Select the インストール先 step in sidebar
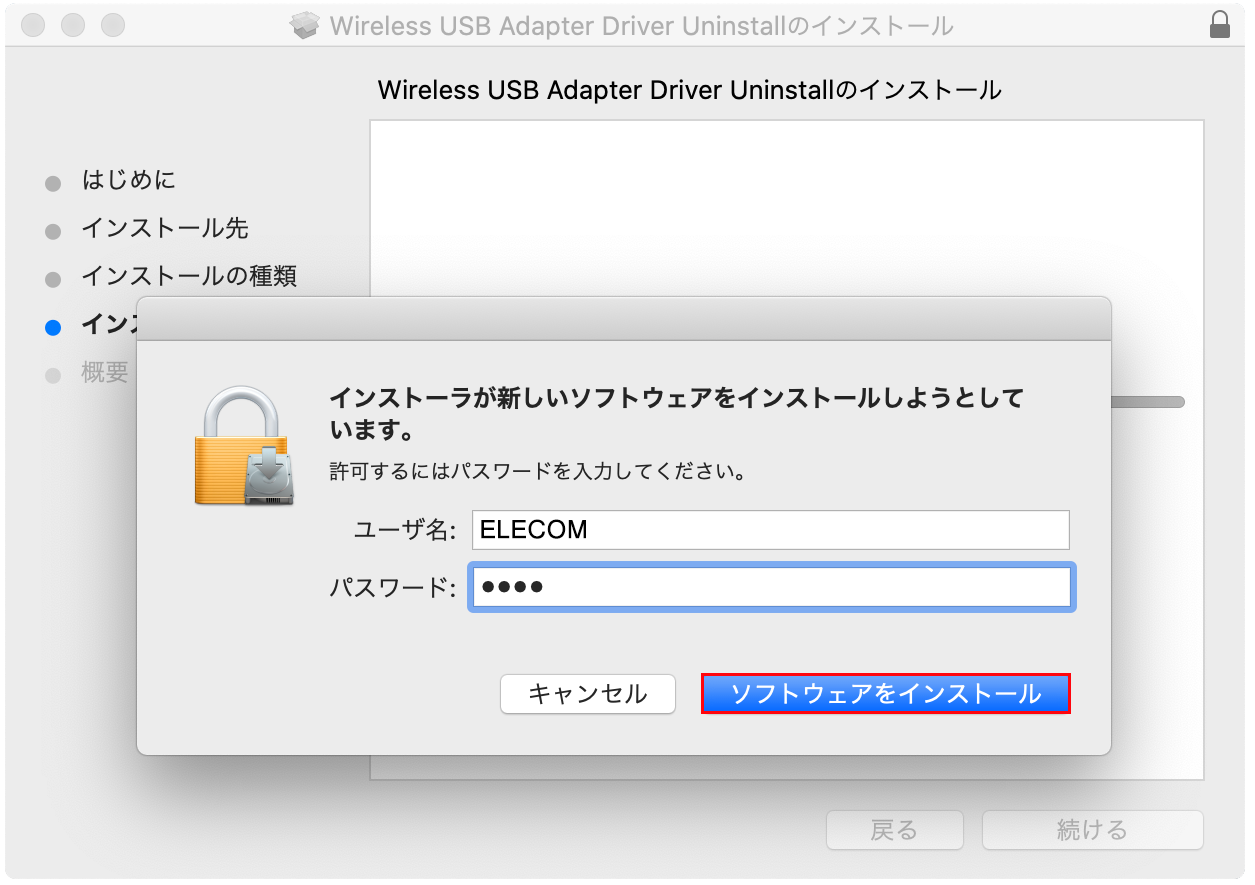The height and width of the screenshot is (885, 1255). [164, 228]
